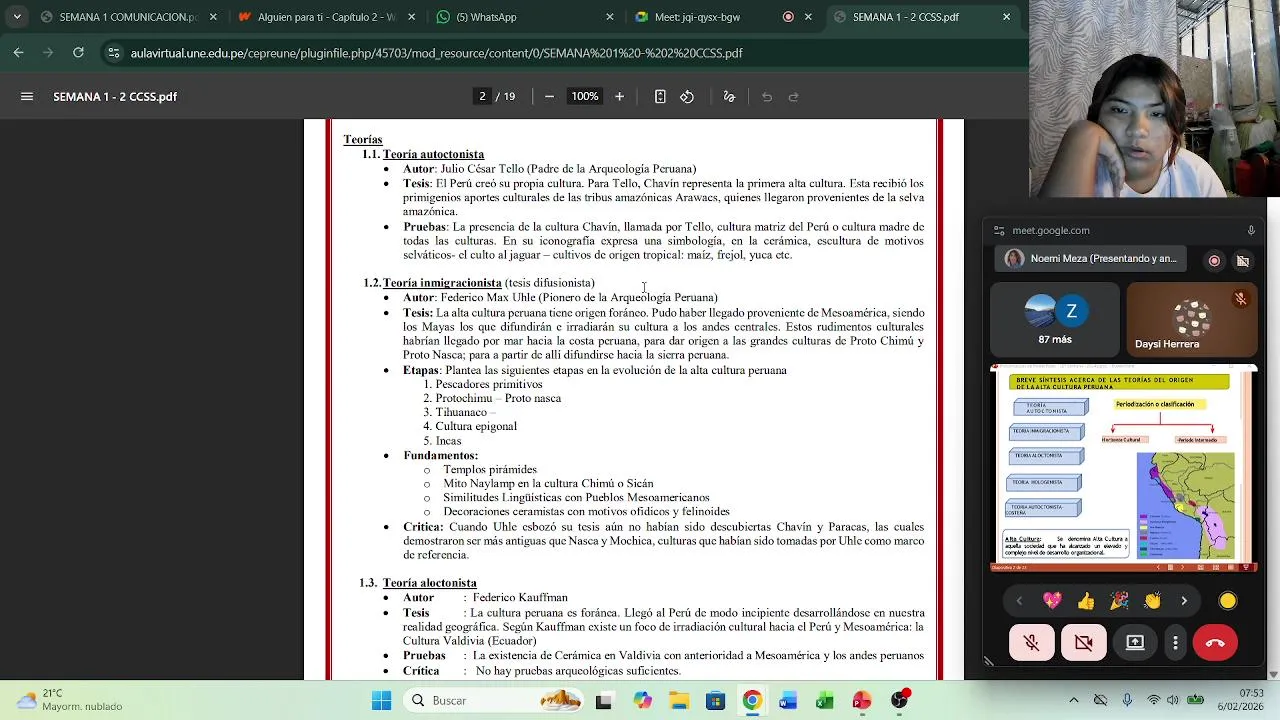1280x720 pixels.
Task: Click the yellow circle emoji color selector
Action: click(1227, 601)
